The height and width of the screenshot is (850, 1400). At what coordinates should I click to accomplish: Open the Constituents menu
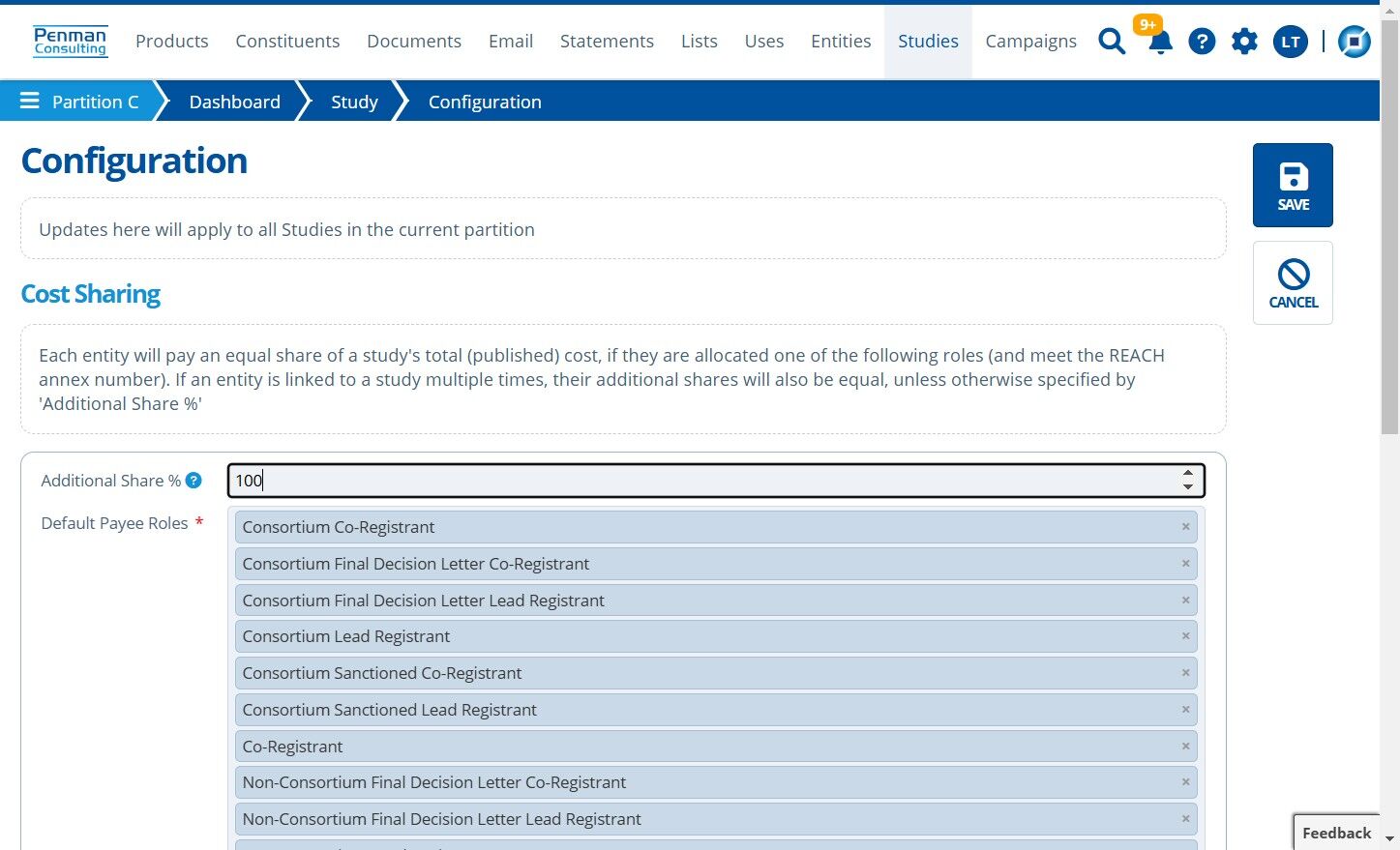coord(287,42)
